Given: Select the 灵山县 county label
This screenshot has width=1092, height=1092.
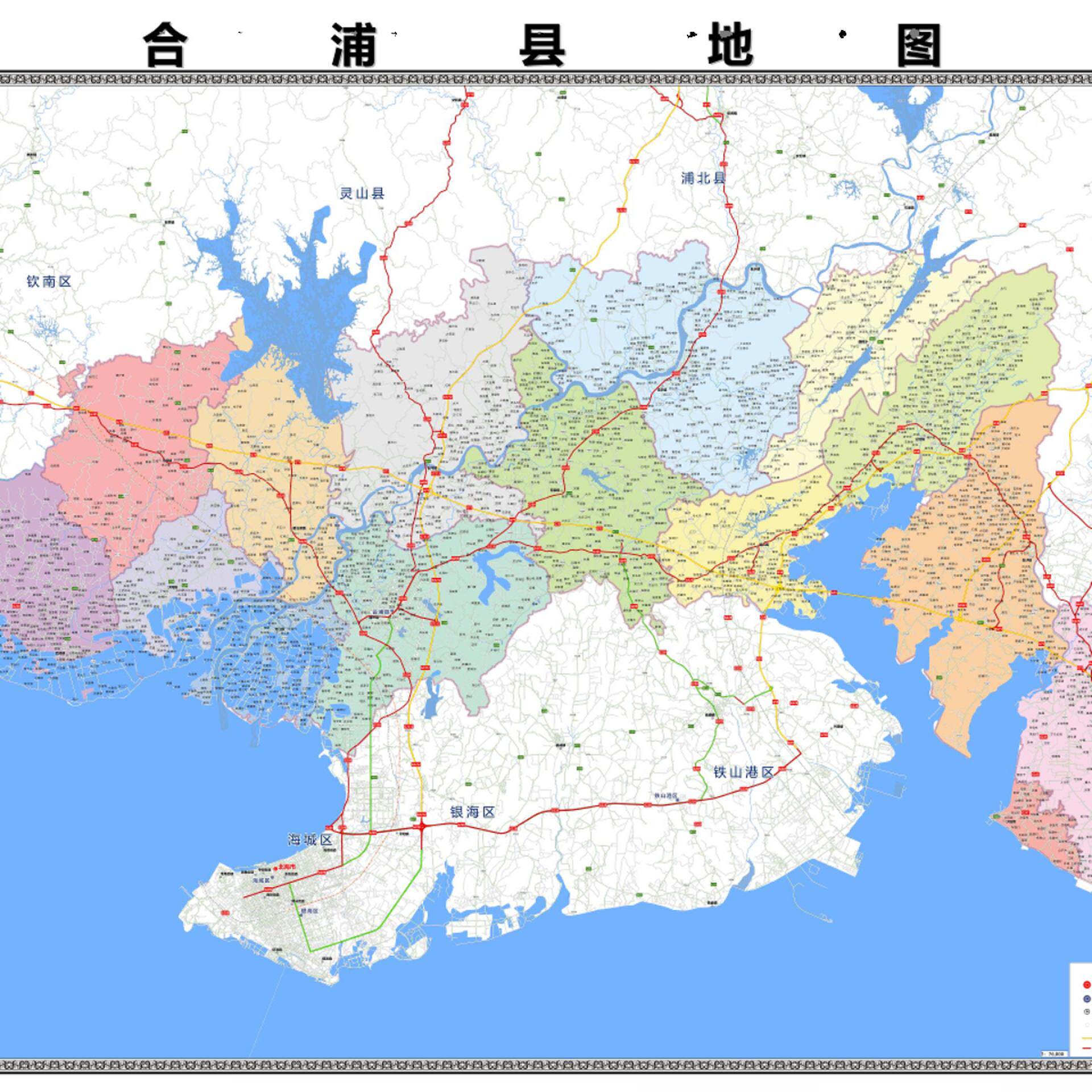Looking at the screenshot, I should coord(362,193).
